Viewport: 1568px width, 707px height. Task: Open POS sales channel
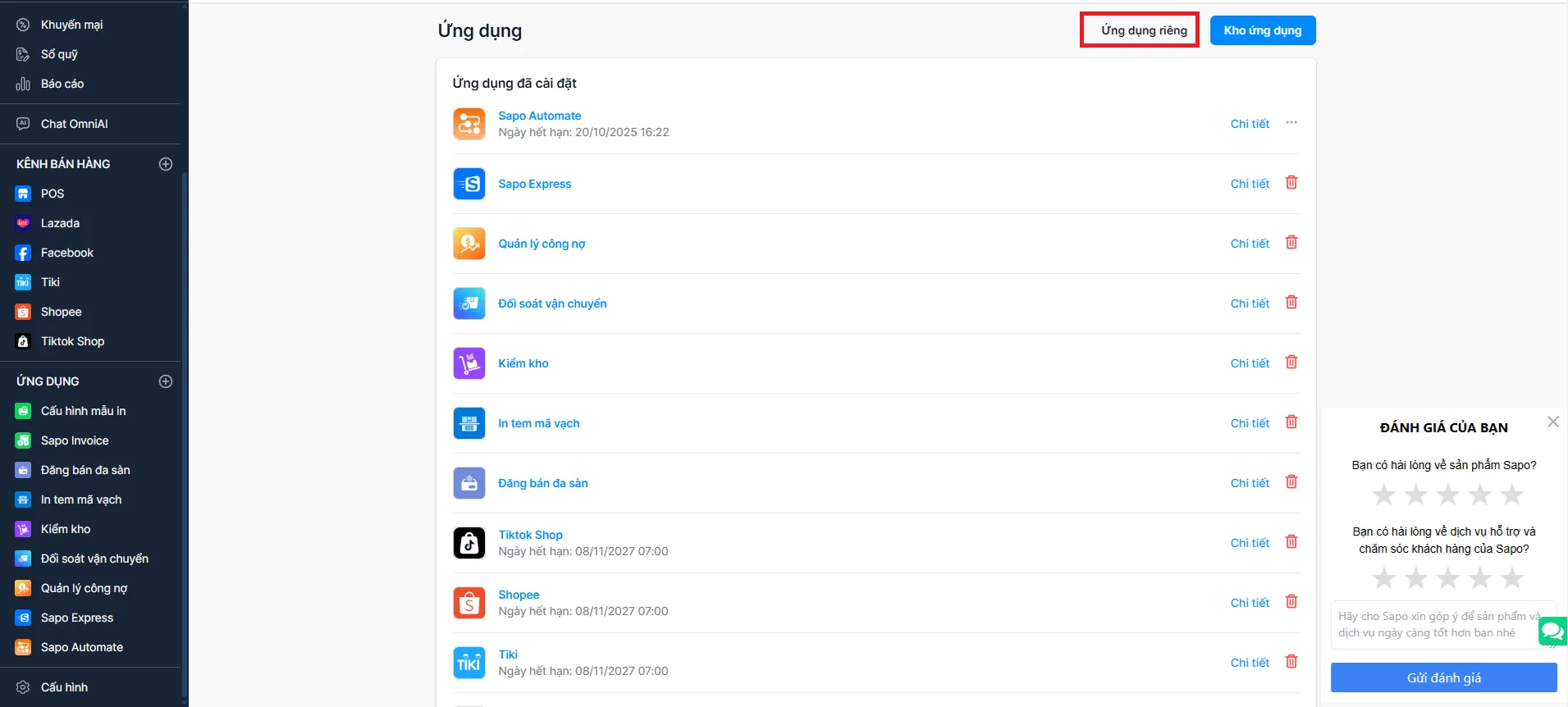[x=53, y=194]
